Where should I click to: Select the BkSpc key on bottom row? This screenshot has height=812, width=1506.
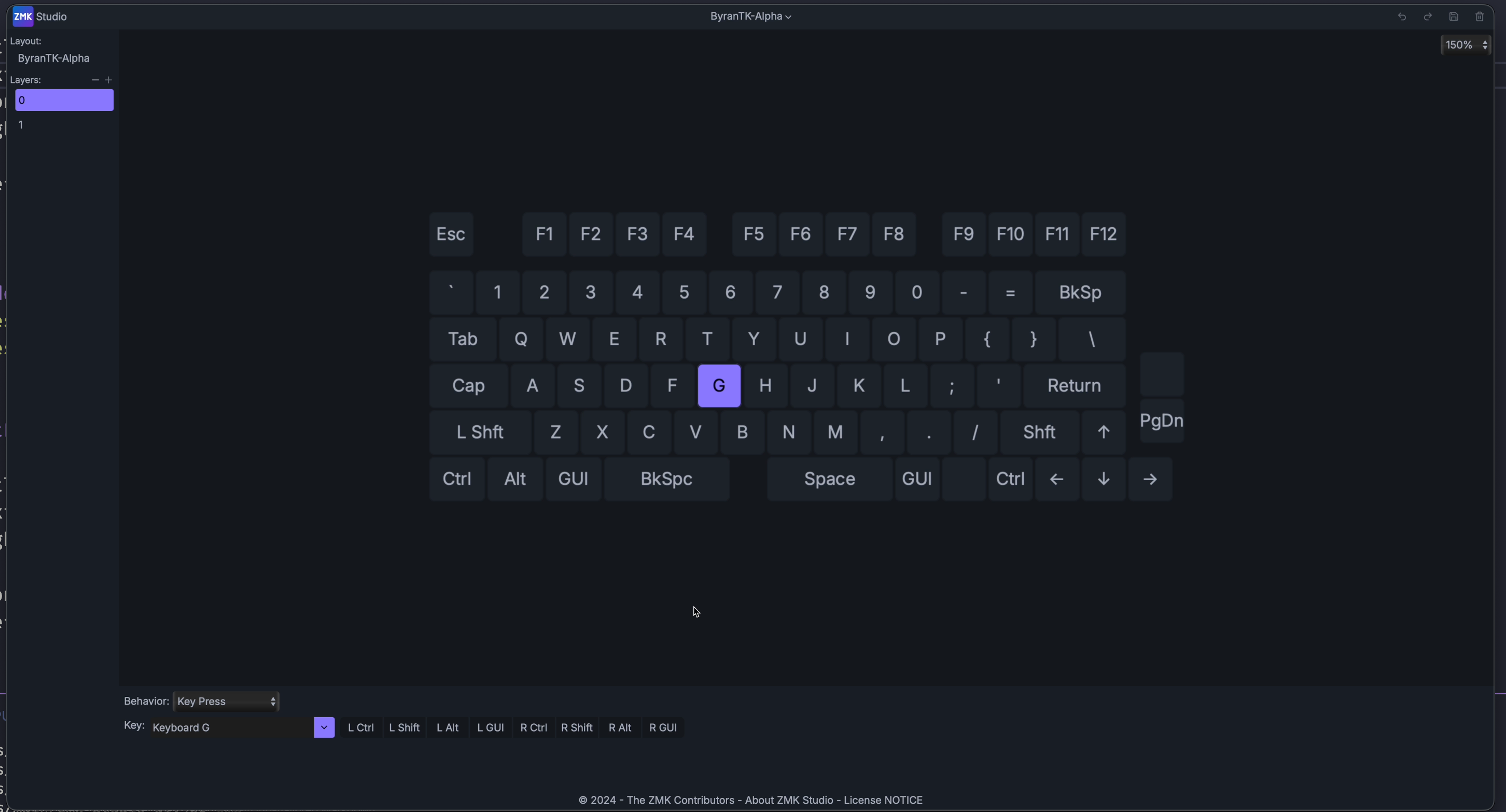click(667, 479)
